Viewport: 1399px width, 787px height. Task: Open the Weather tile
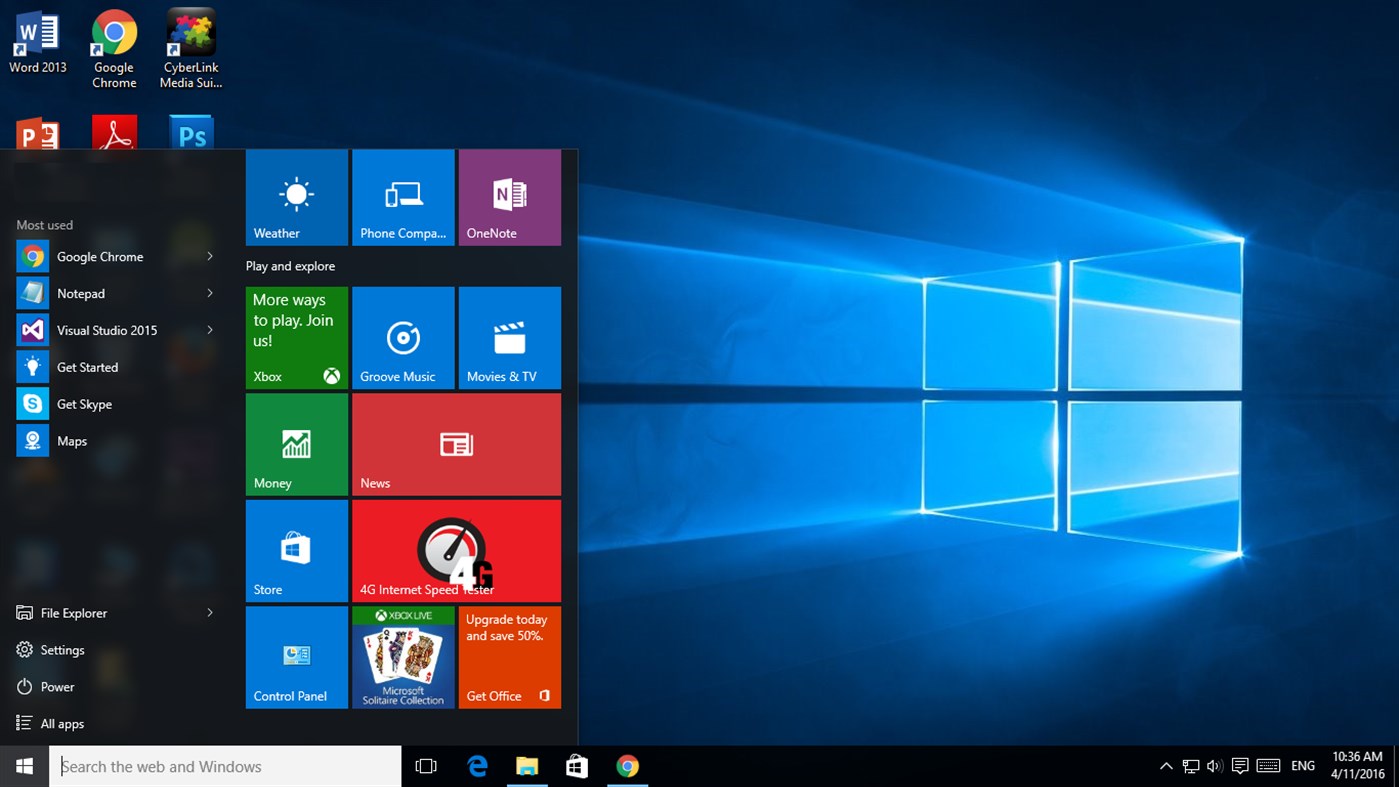click(297, 198)
